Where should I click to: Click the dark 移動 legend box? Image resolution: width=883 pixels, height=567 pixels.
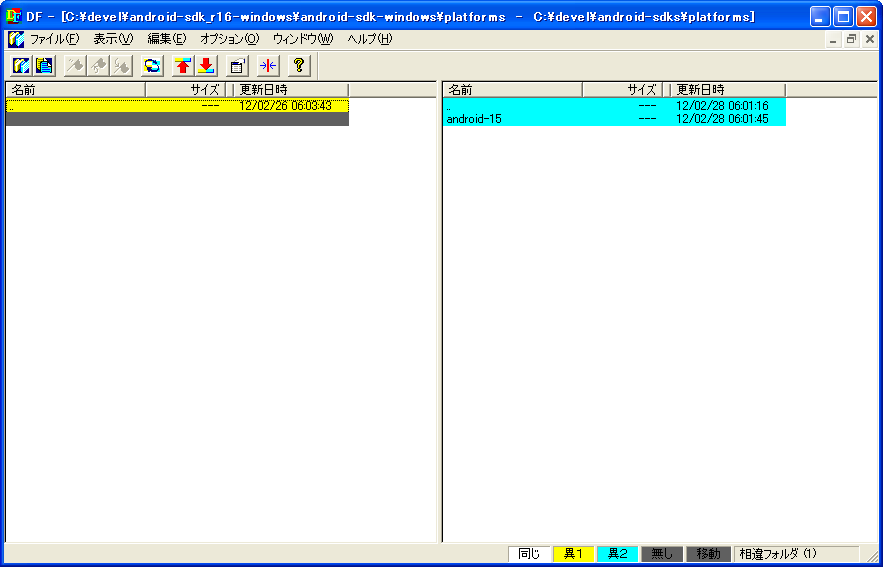[x=708, y=554]
